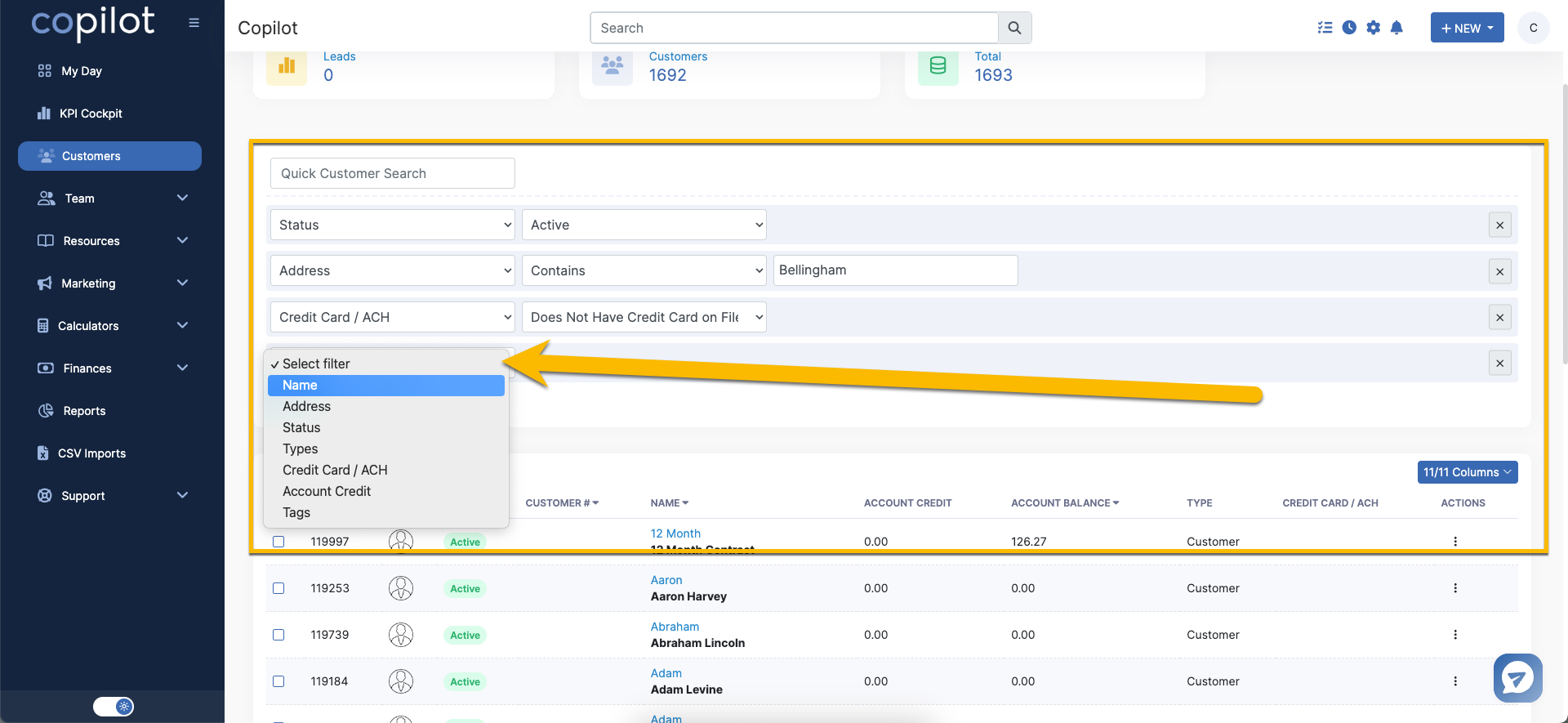Screen dimensions: 1568x723
Task: Open the Active status value dropdown
Action: 644,225
